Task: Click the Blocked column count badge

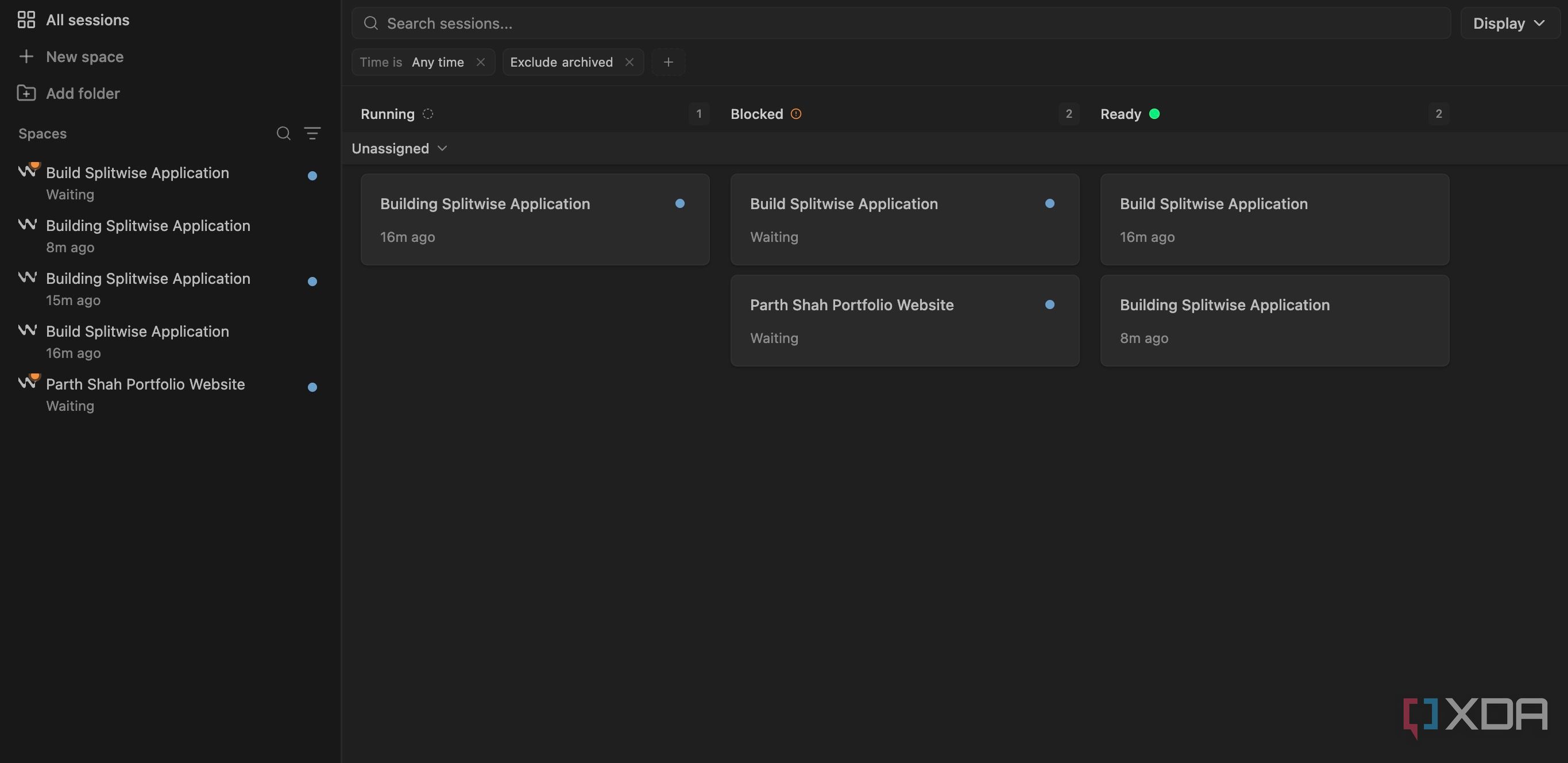Action: pos(1069,114)
